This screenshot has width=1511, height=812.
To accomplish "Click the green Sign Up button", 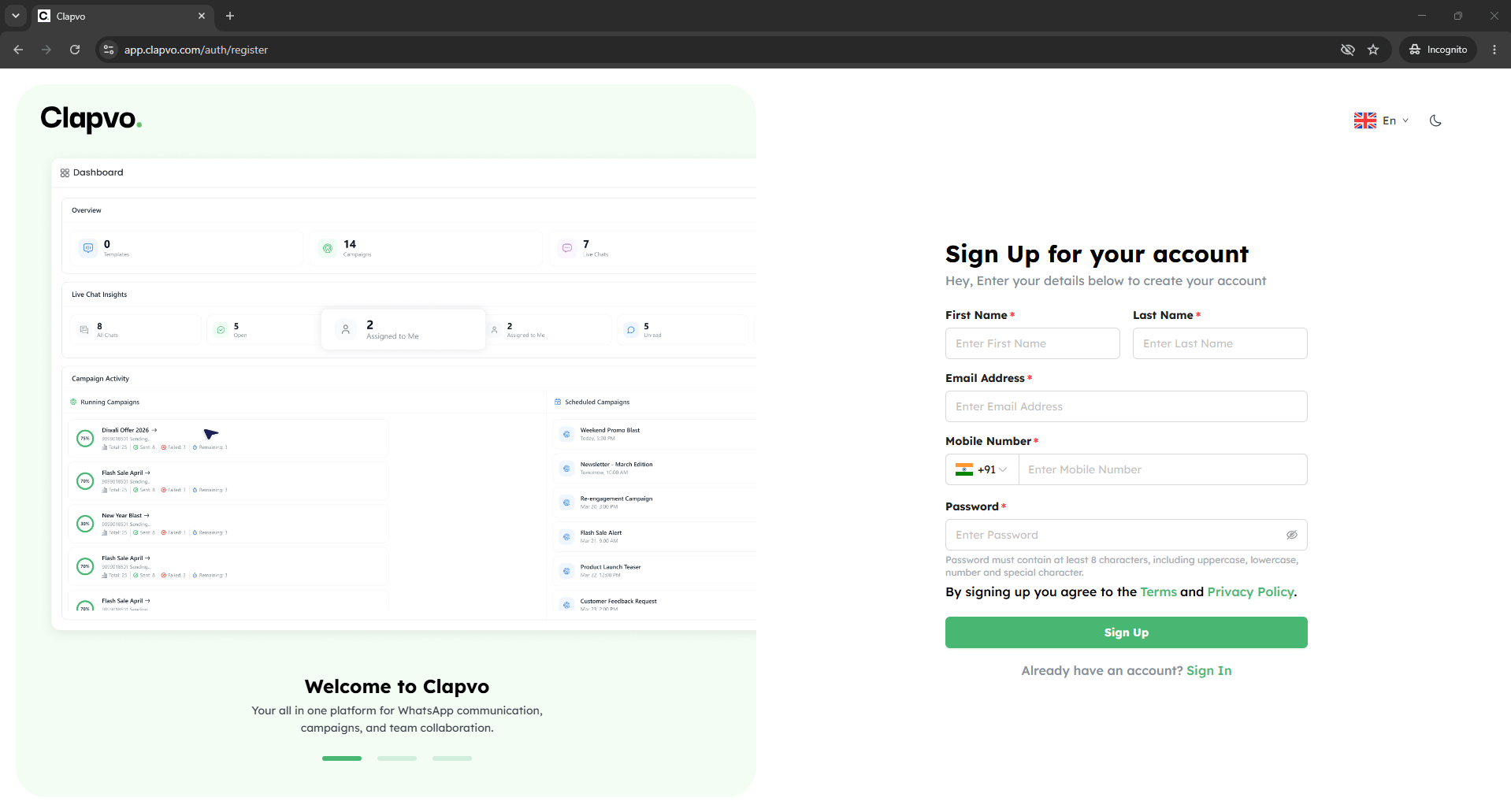I will click(1126, 632).
